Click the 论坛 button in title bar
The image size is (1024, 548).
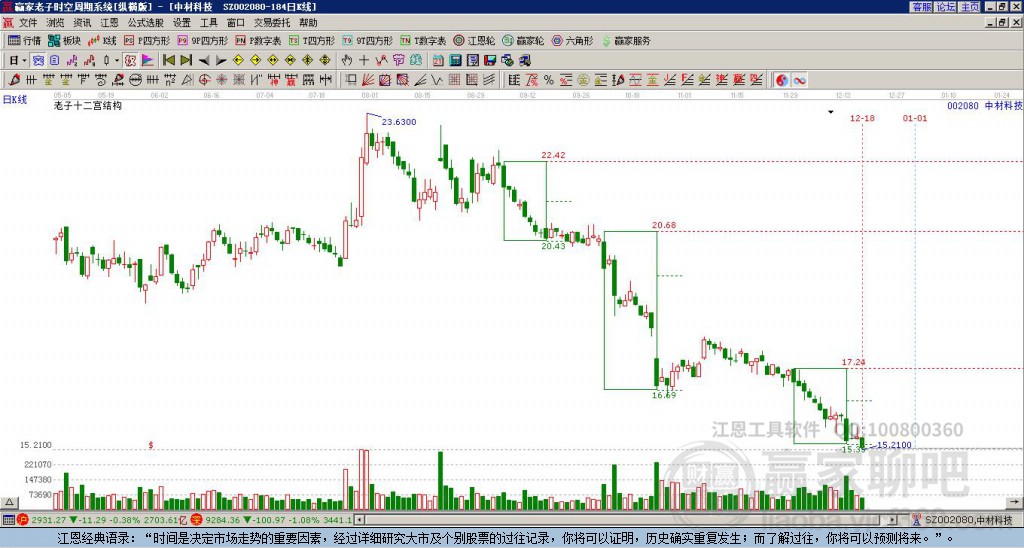click(x=945, y=7)
